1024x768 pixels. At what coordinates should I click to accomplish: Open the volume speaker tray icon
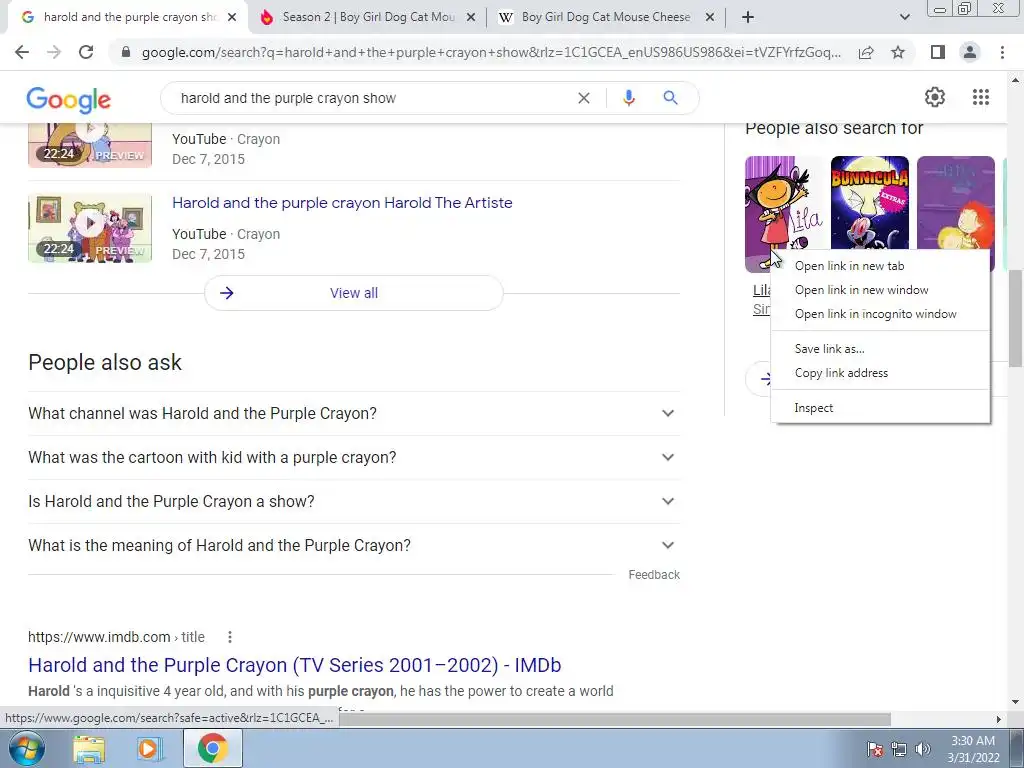point(922,749)
